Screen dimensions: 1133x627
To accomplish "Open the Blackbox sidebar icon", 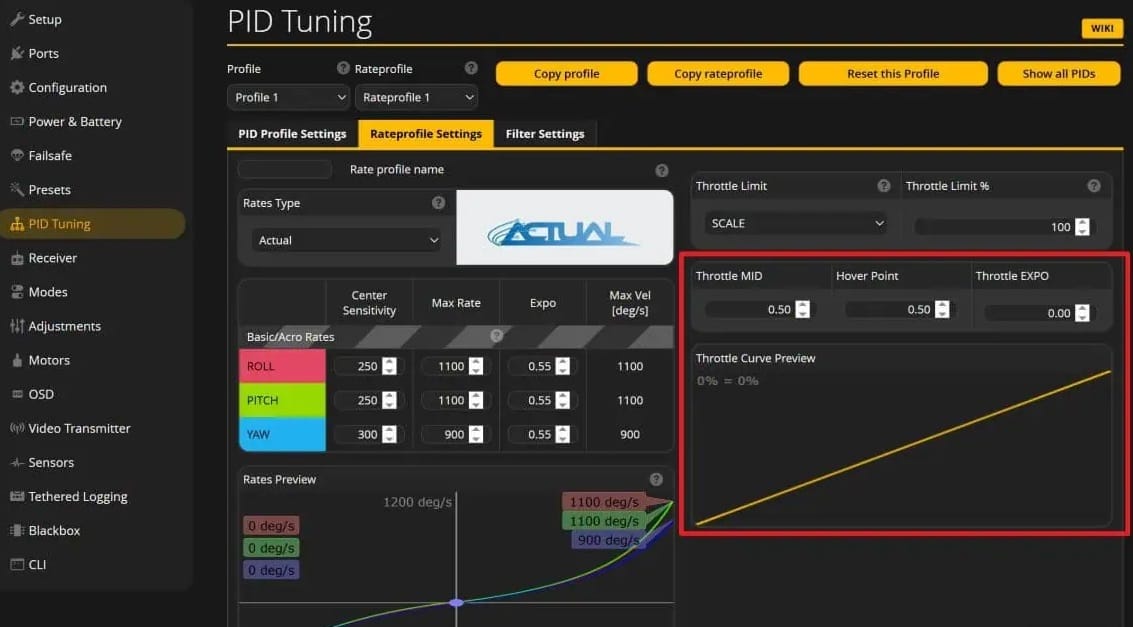I will point(16,530).
